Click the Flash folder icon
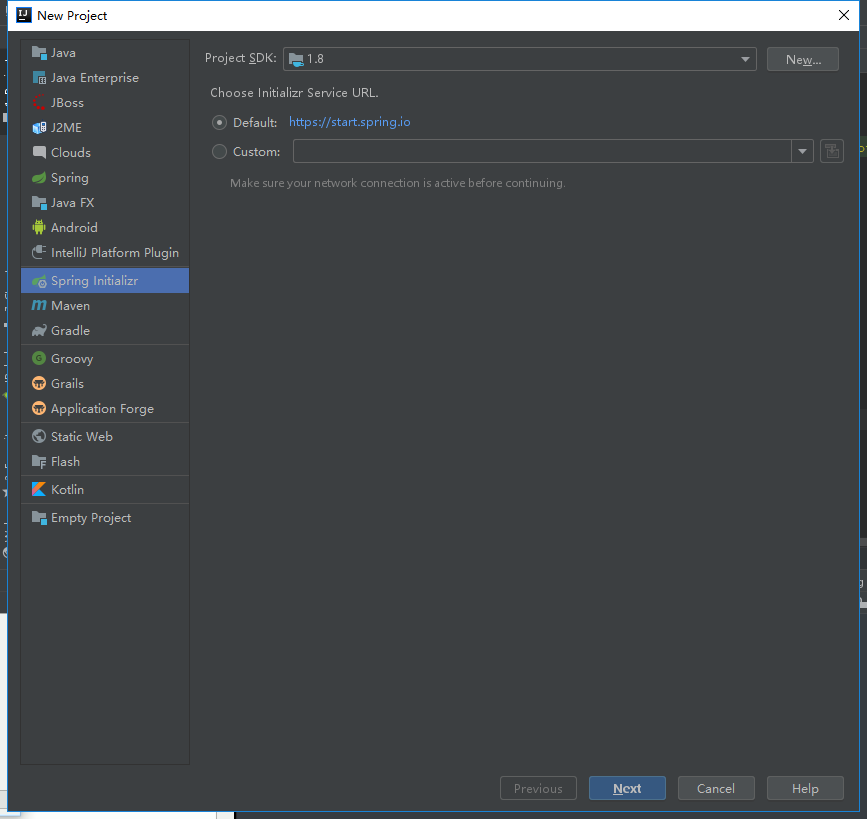The image size is (867, 819). [x=39, y=462]
